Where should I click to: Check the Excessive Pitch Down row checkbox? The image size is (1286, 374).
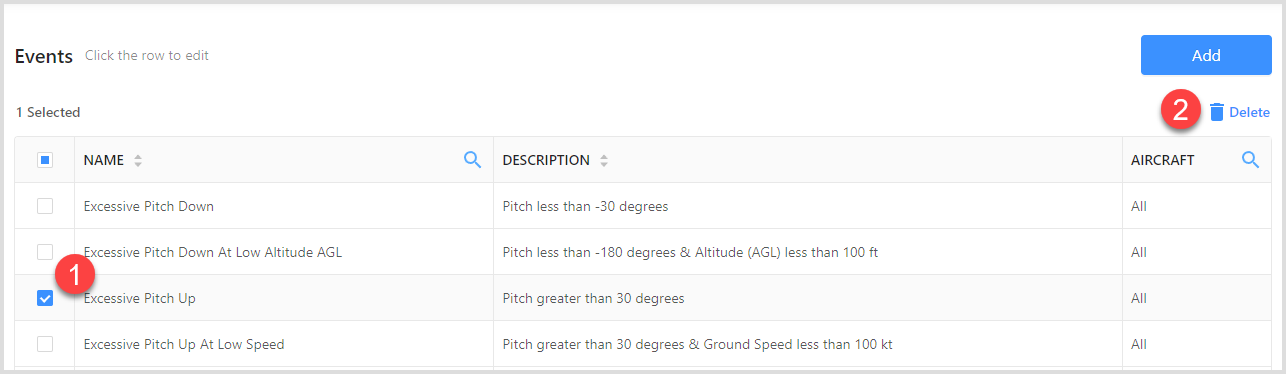coord(45,206)
